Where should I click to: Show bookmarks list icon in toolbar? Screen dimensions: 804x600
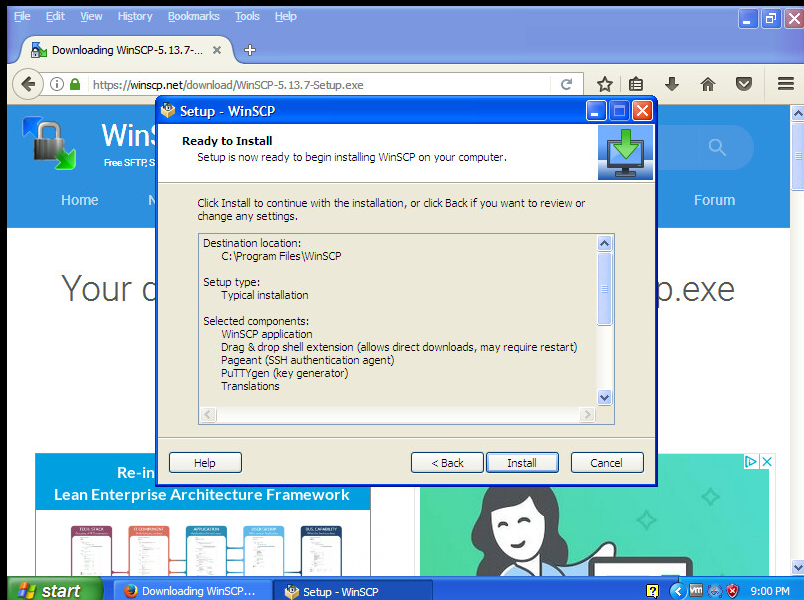click(x=636, y=84)
